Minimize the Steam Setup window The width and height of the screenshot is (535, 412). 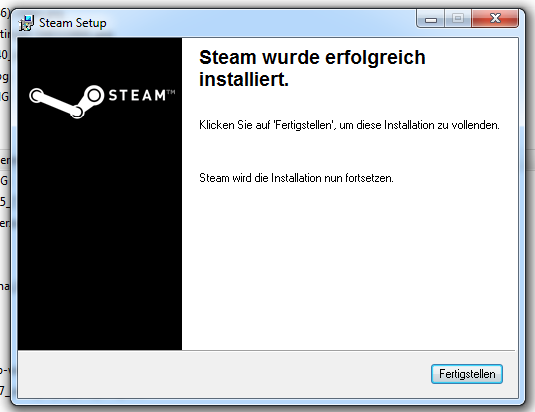coord(431,18)
